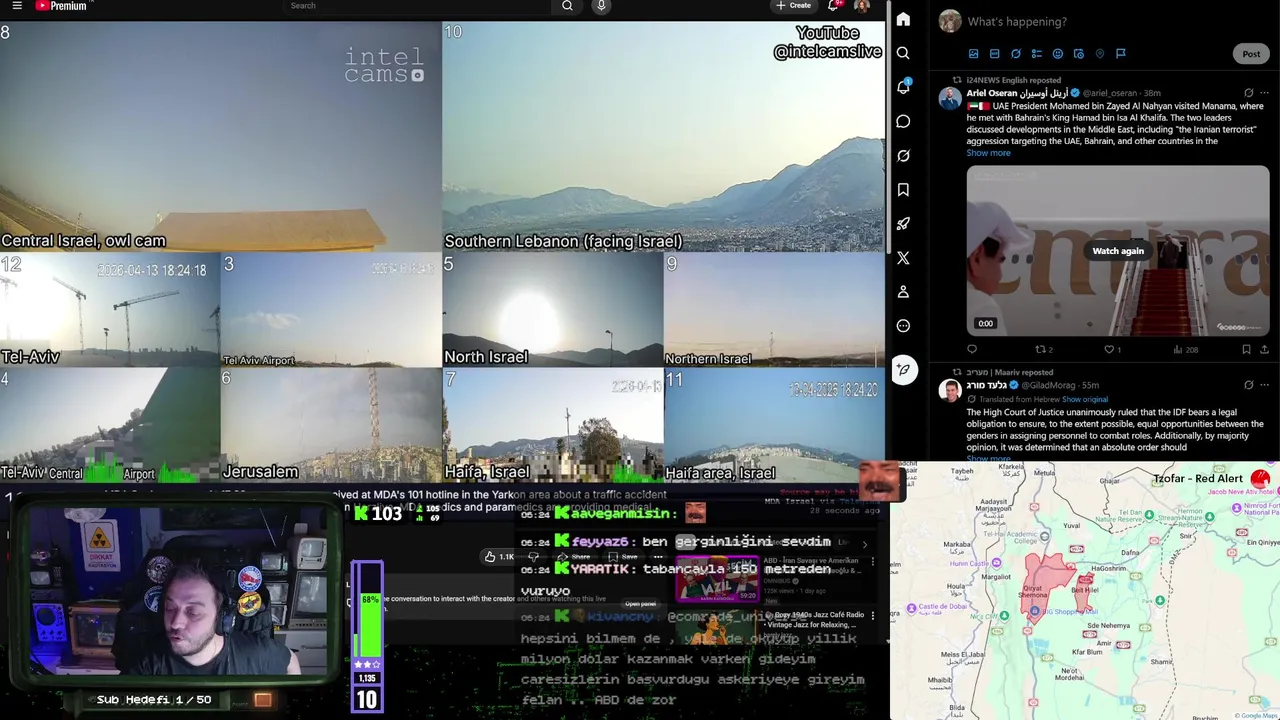The height and width of the screenshot is (720, 1280).
Task: Open the X Premium logo in the sidebar
Action: (903, 257)
